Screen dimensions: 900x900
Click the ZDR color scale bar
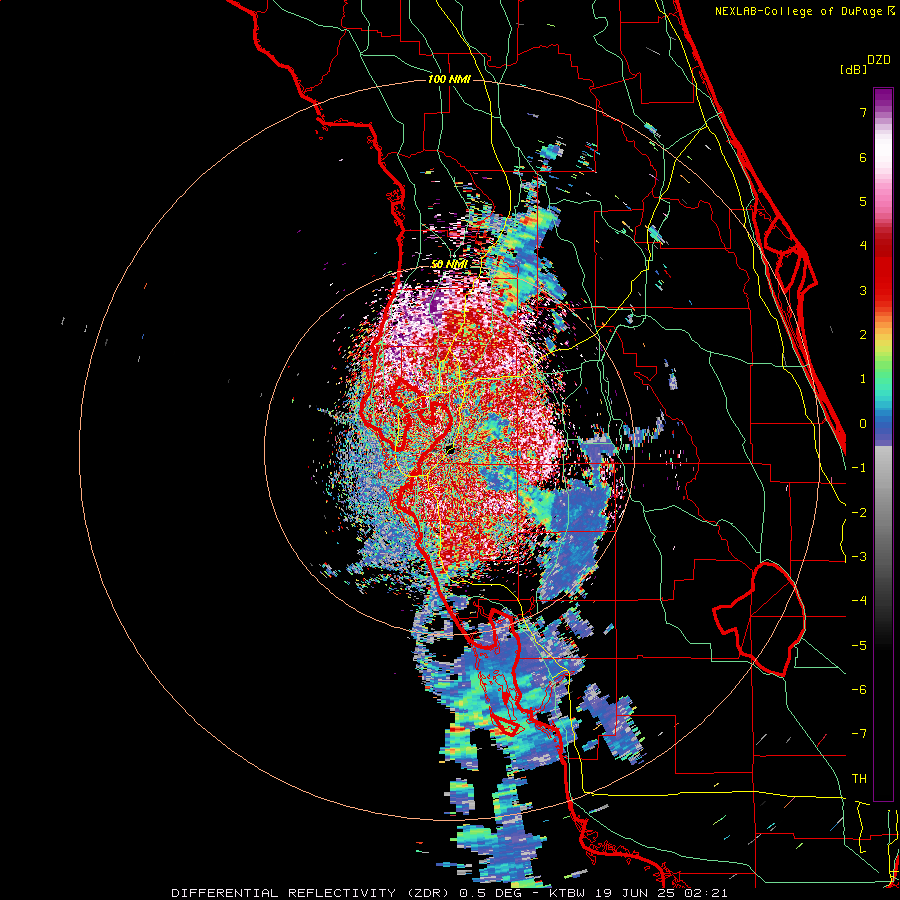883,444
